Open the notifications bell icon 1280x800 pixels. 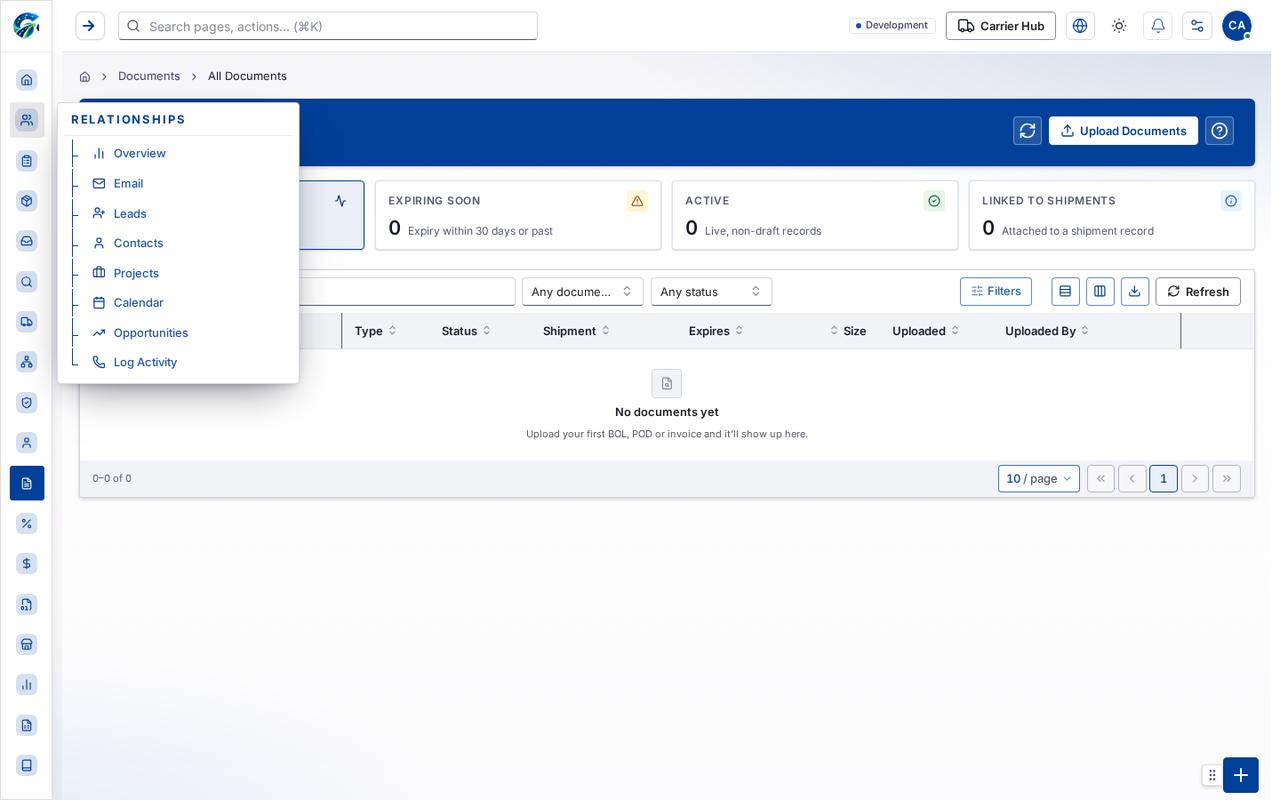(1158, 26)
